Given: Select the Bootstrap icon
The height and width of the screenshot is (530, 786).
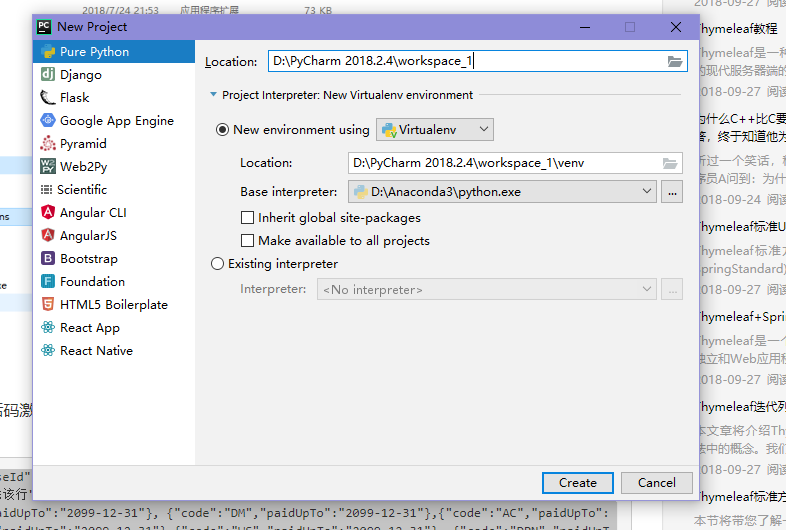Looking at the screenshot, I should click(x=48, y=258).
